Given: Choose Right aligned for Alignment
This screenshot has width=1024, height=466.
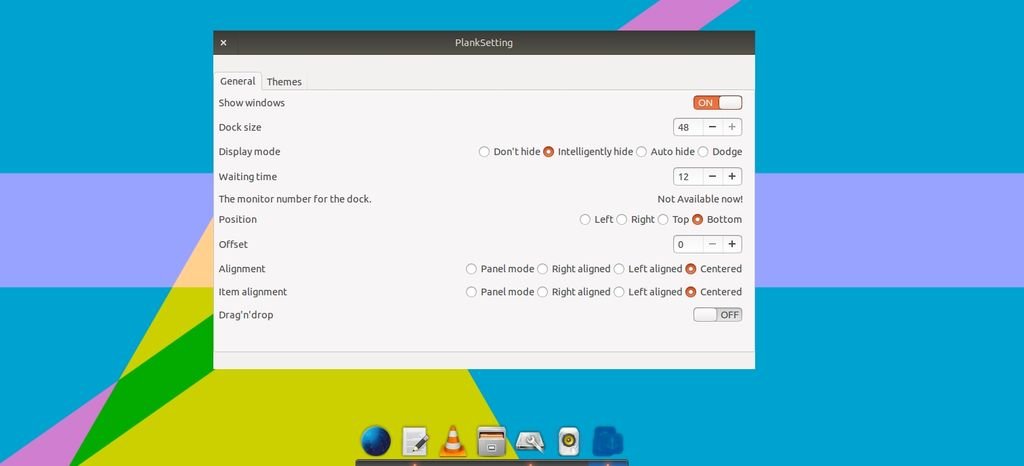Looking at the screenshot, I should 573,268.
